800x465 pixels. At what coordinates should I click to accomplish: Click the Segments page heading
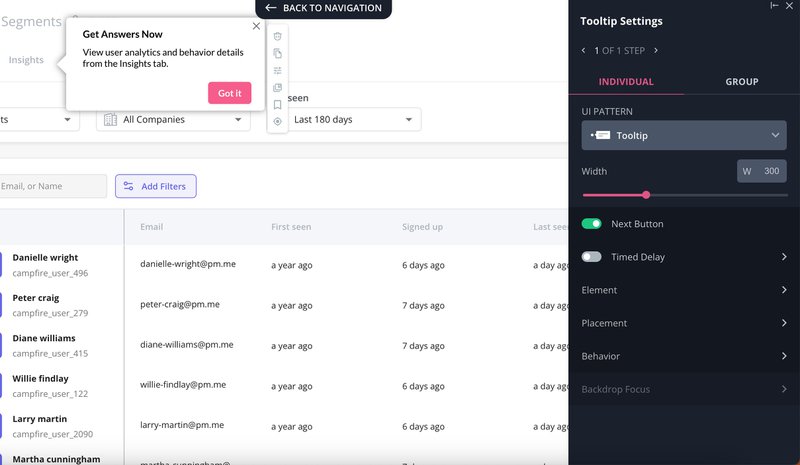(31, 21)
